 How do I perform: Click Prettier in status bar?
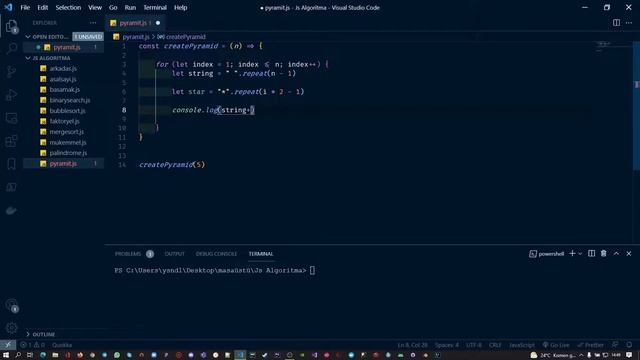click(590, 345)
